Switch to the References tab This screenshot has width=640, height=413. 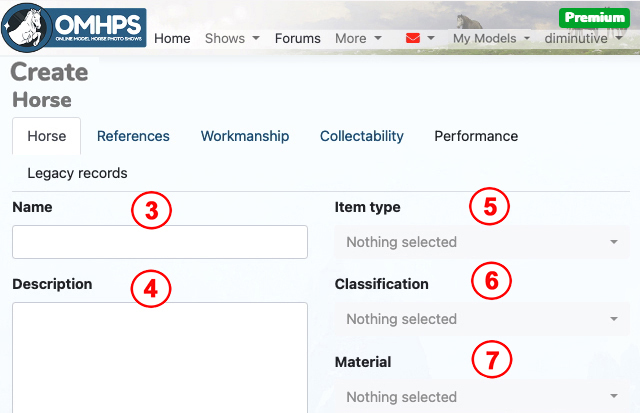133,136
